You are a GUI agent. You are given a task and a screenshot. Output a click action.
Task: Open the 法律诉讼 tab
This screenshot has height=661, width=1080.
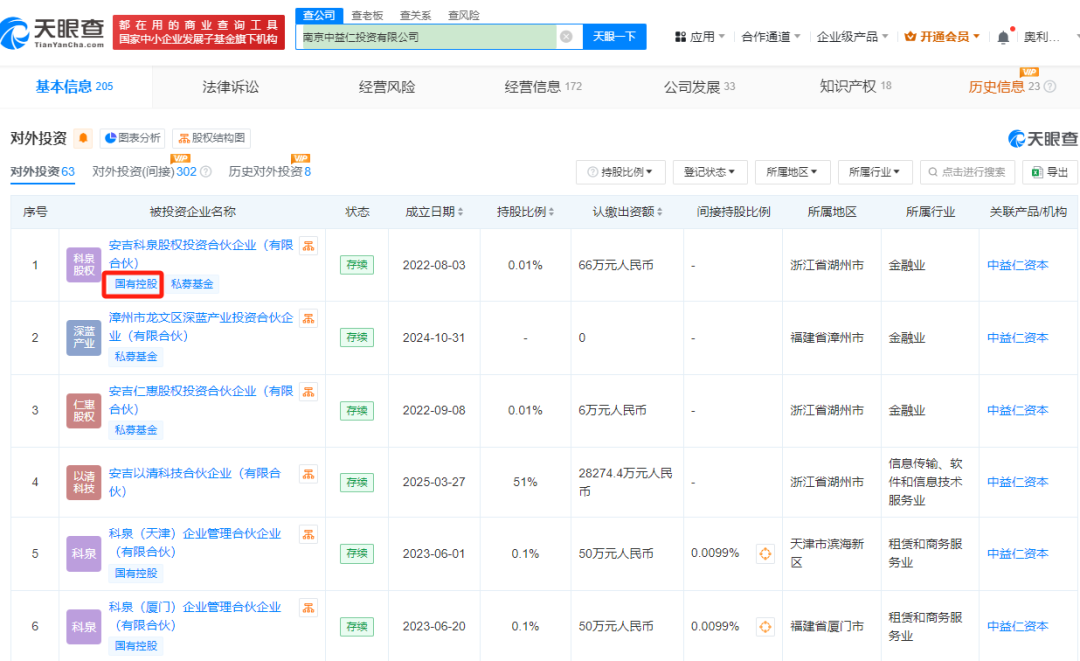pos(231,87)
